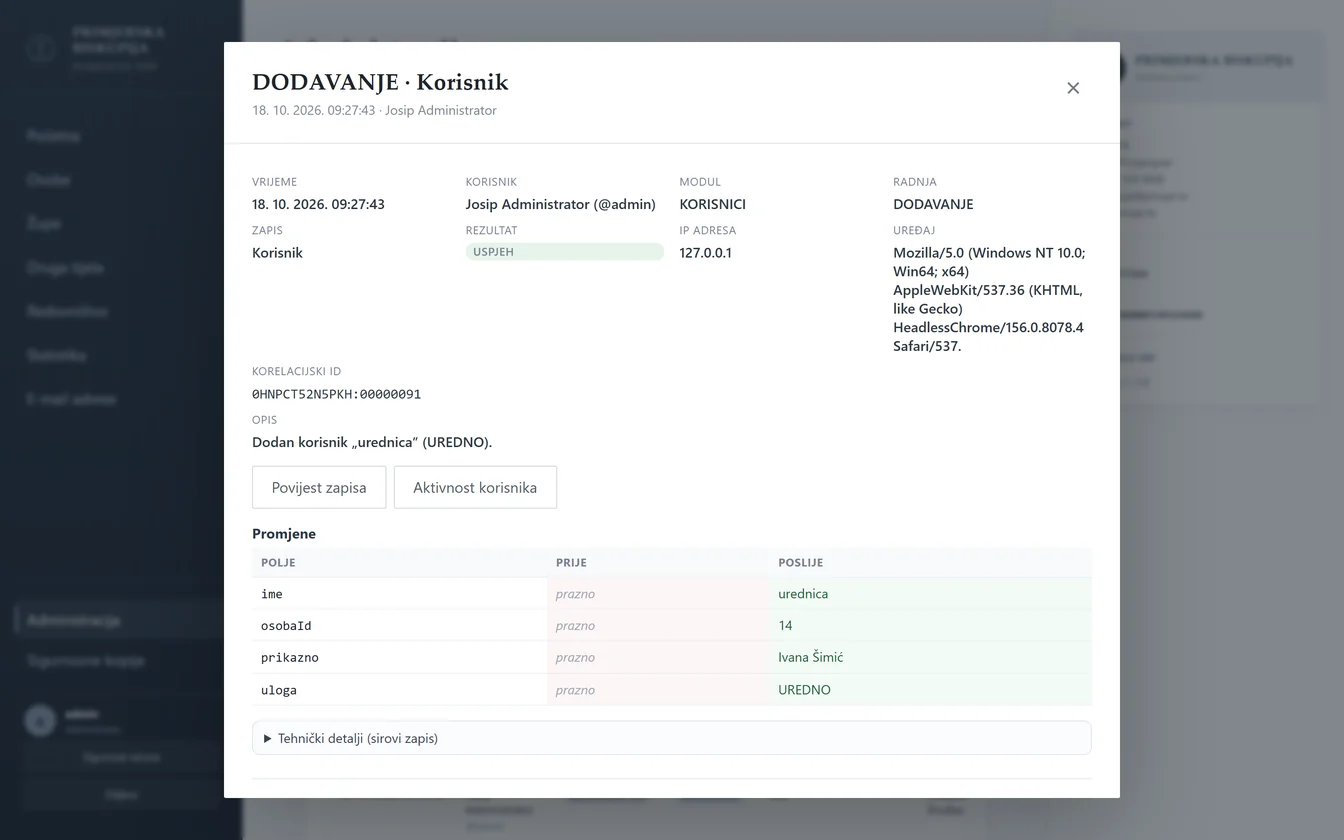The image size is (1344, 840).
Task: Click the "Aktivnost korisnika" button
Action: coord(475,487)
